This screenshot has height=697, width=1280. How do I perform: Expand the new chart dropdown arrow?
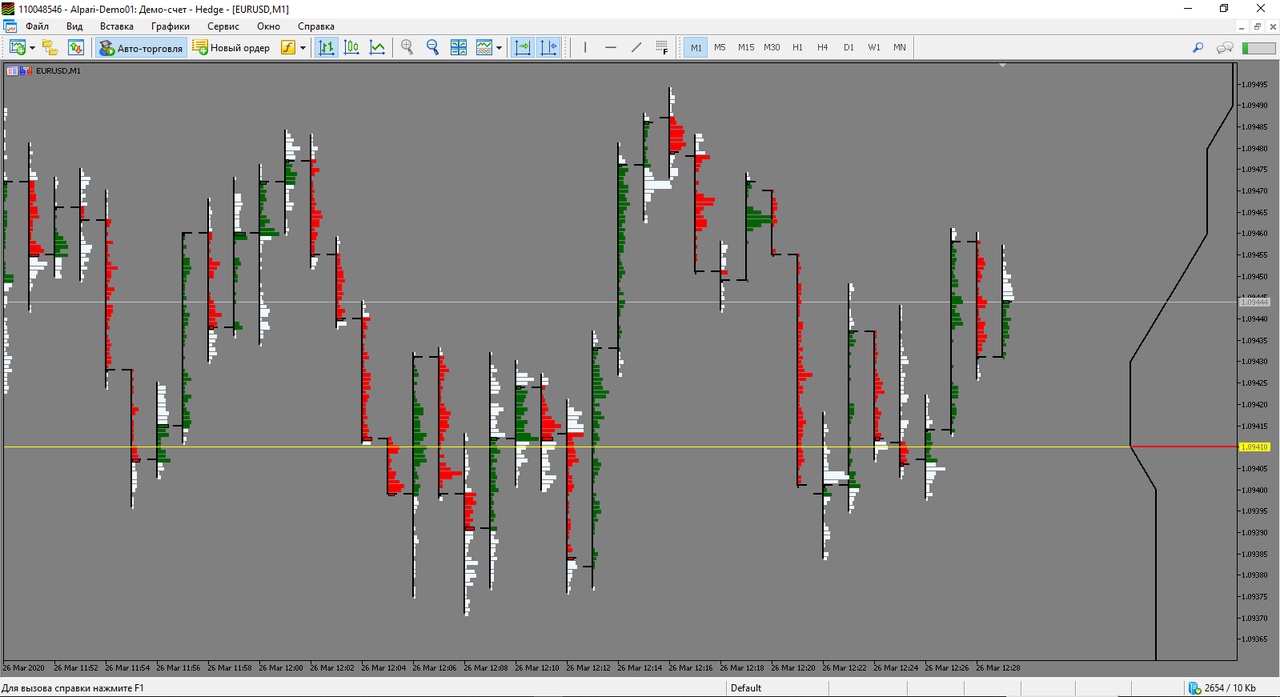32,47
